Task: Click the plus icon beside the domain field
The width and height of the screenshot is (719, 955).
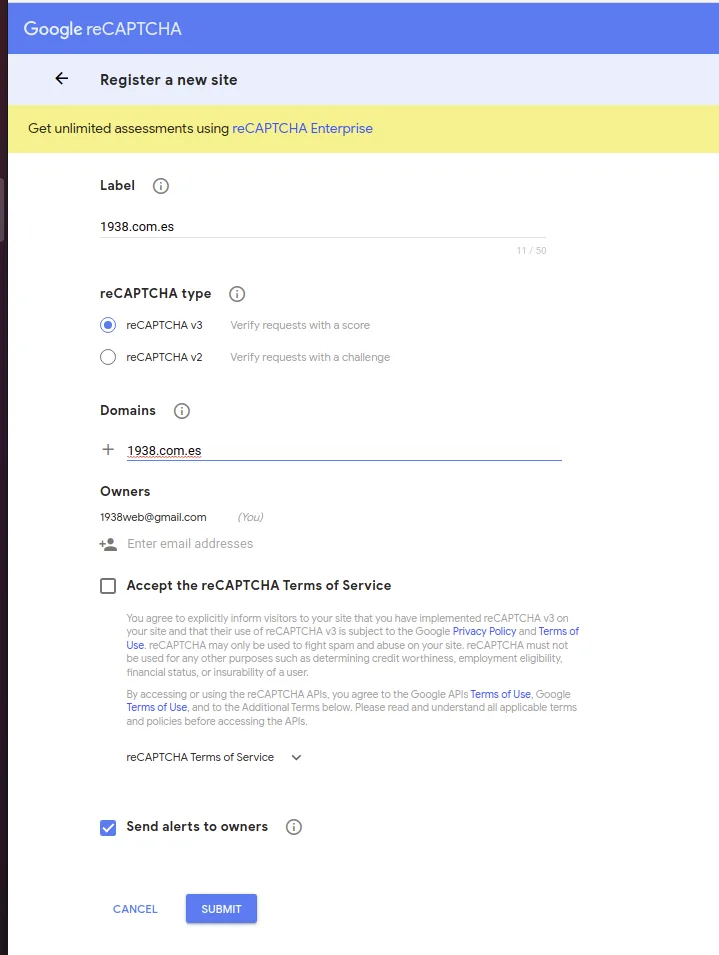Action: [x=108, y=449]
